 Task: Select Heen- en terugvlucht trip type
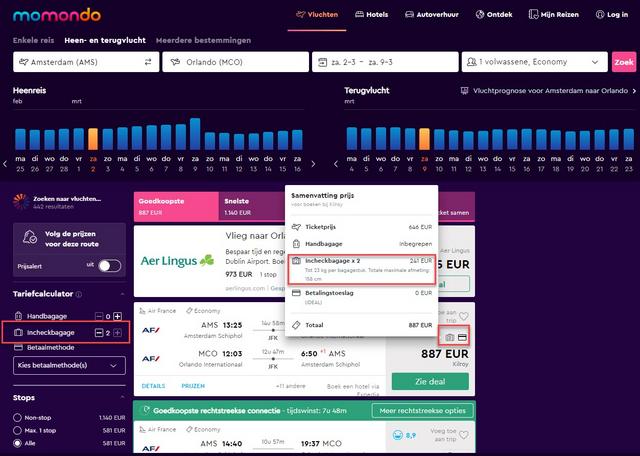tap(105, 40)
